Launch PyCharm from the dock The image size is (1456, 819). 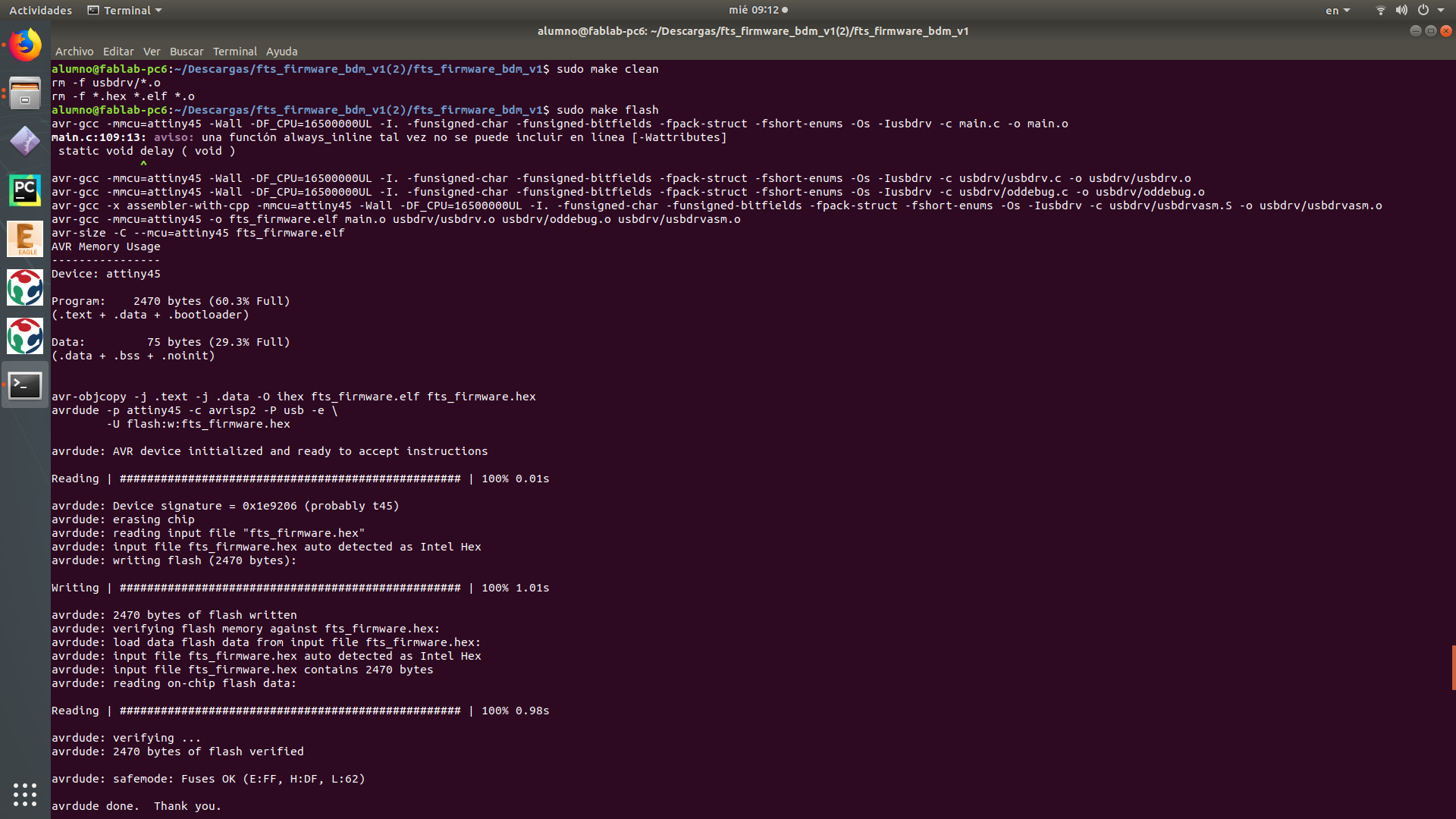coord(25,190)
